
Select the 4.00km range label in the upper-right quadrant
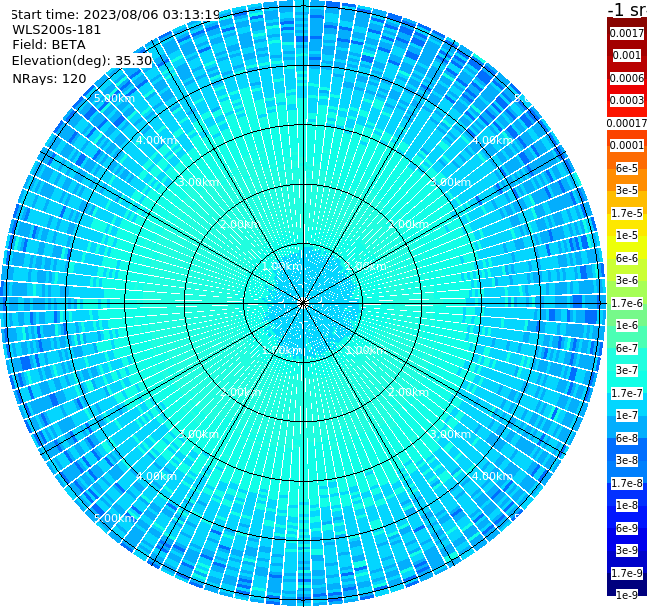click(x=492, y=140)
